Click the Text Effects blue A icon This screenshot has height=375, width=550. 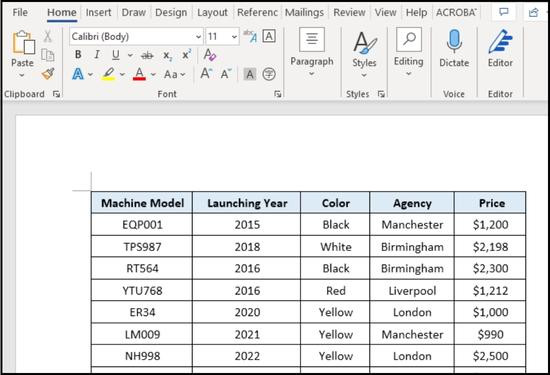[x=78, y=74]
